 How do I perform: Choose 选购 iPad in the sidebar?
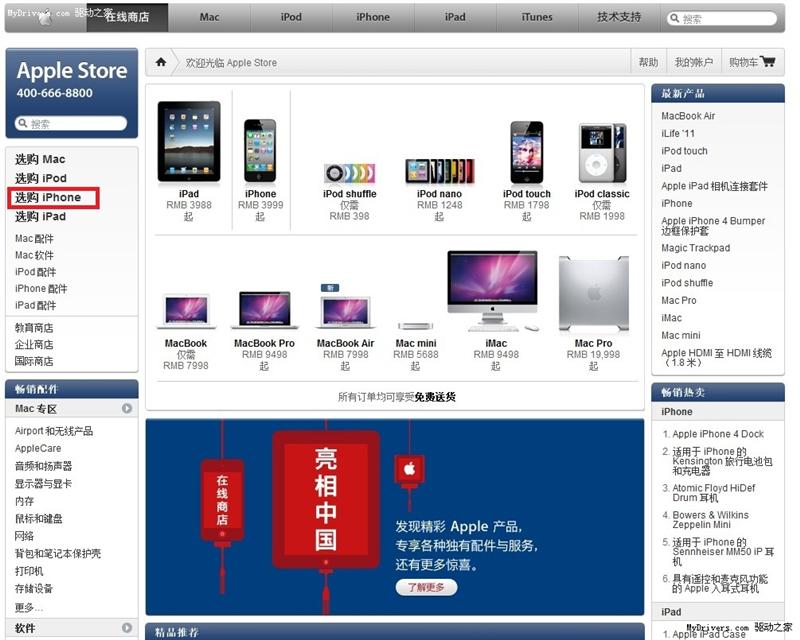pyautogui.click(x=40, y=216)
